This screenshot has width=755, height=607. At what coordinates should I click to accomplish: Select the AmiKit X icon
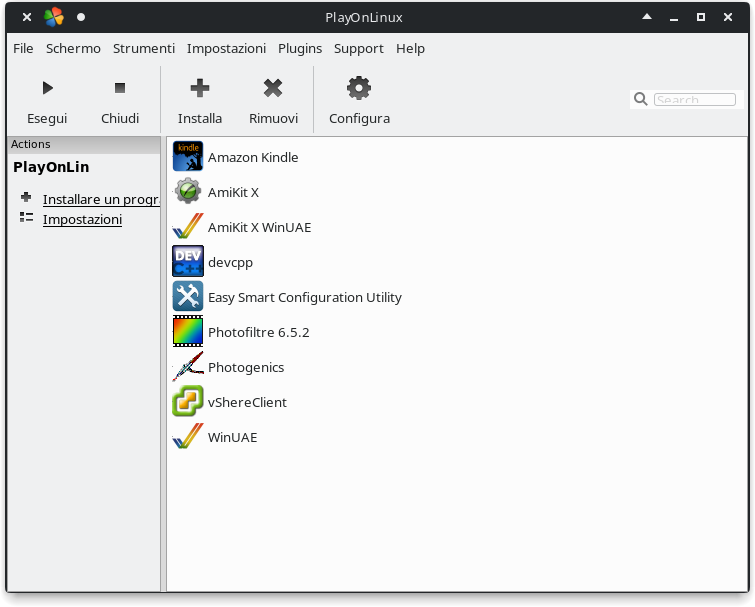pos(188,191)
